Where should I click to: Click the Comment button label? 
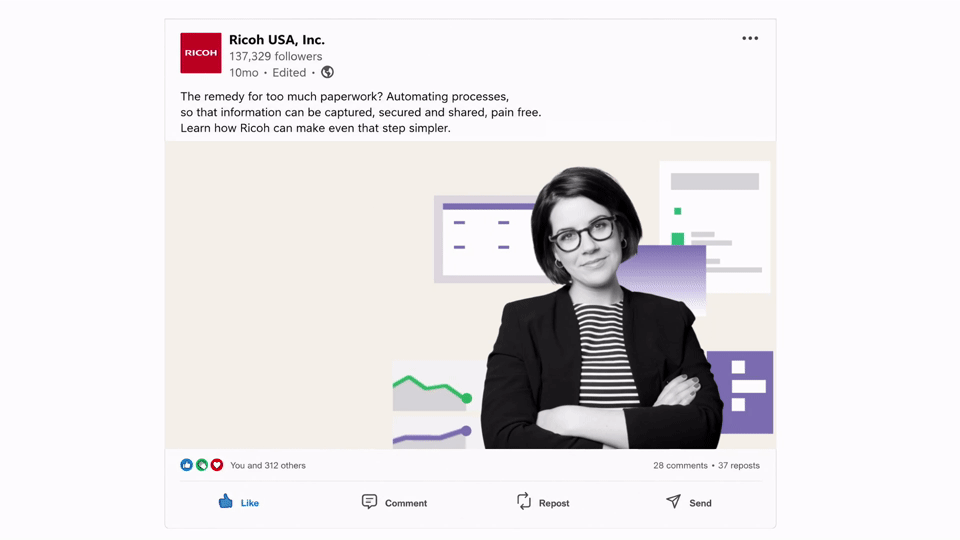(406, 503)
